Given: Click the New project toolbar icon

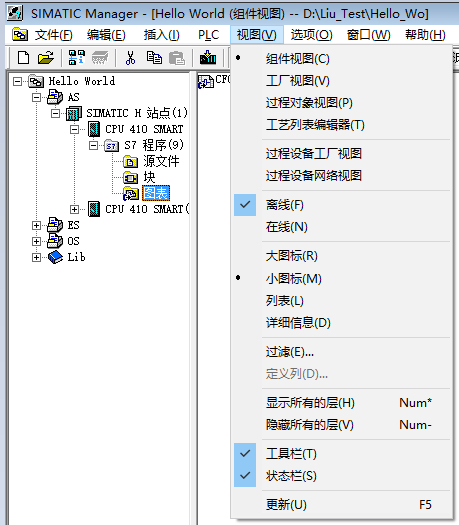Looking at the screenshot, I should pyautogui.click(x=23, y=58).
